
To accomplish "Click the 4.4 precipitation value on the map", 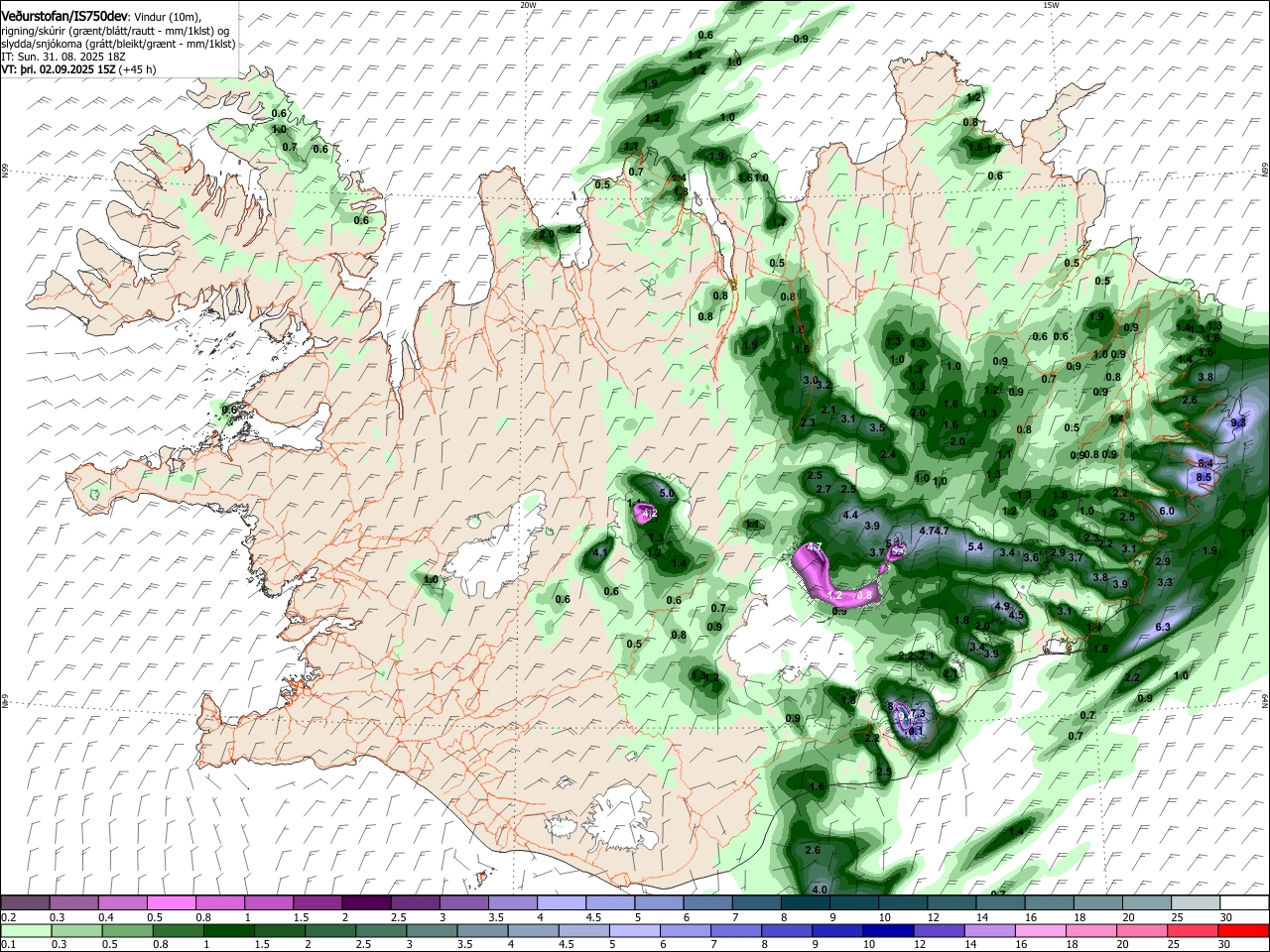I will click(x=850, y=516).
